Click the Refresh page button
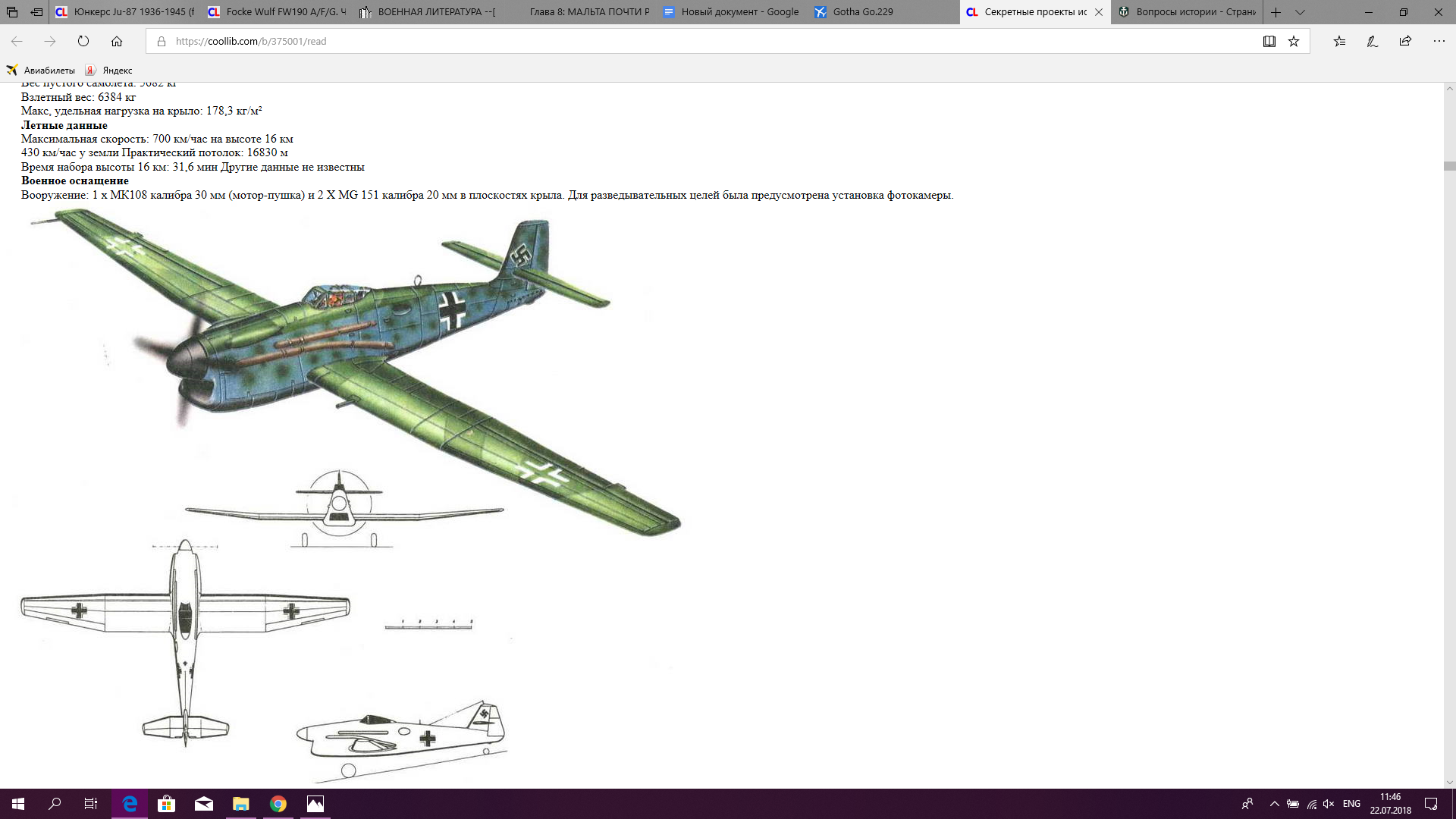 point(83,42)
